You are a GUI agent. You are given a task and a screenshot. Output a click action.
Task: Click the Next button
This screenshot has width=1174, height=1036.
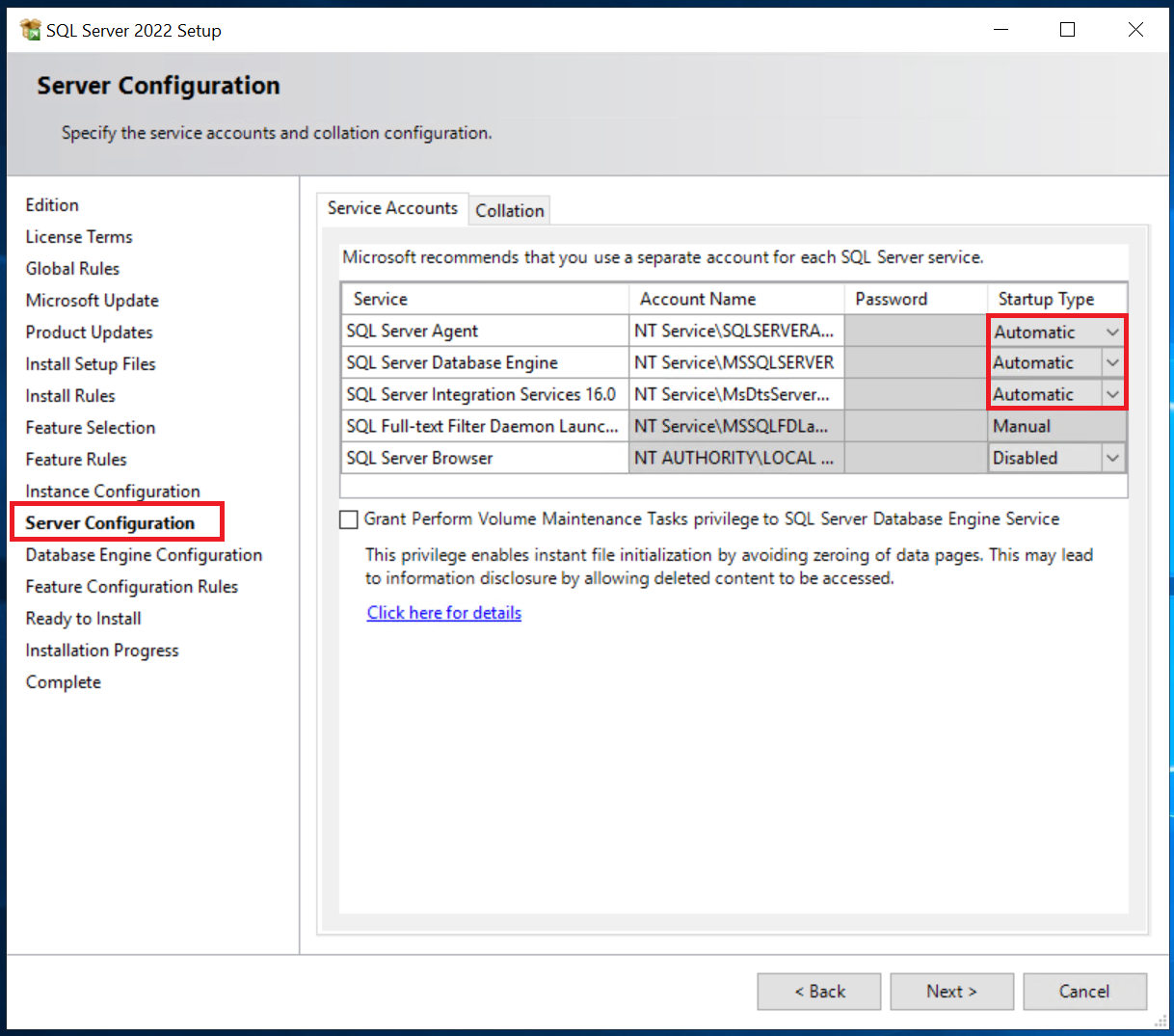951,992
